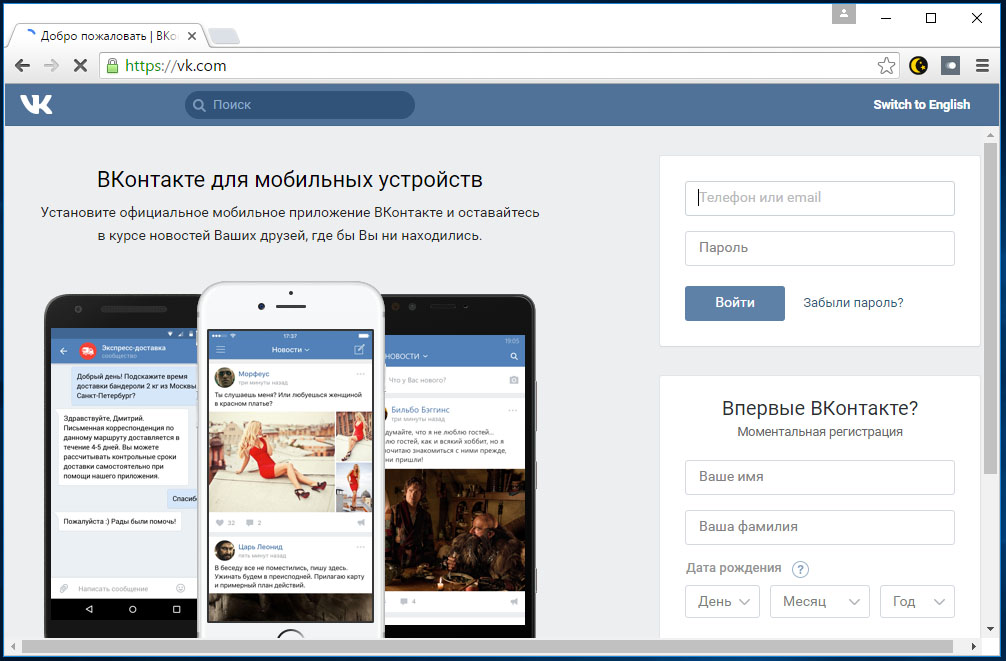Close the browser window
1006x661 pixels.
tap(976, 18)
